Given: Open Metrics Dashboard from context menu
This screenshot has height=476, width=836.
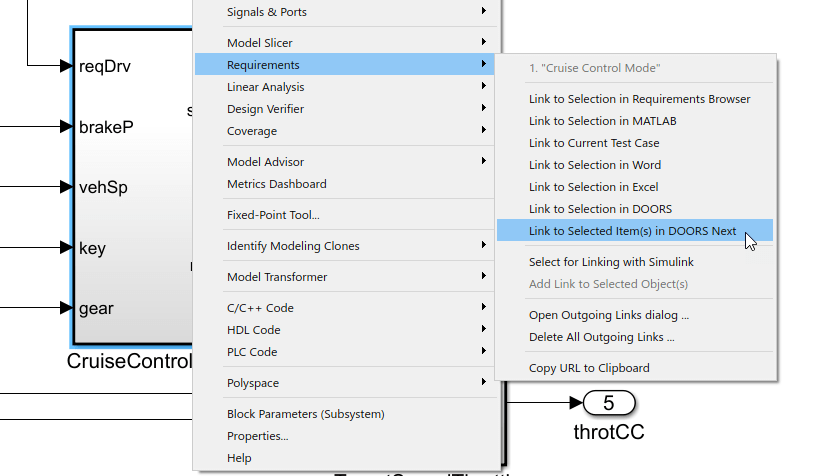Looking at the screenshot, I should [x=276, y=184].
